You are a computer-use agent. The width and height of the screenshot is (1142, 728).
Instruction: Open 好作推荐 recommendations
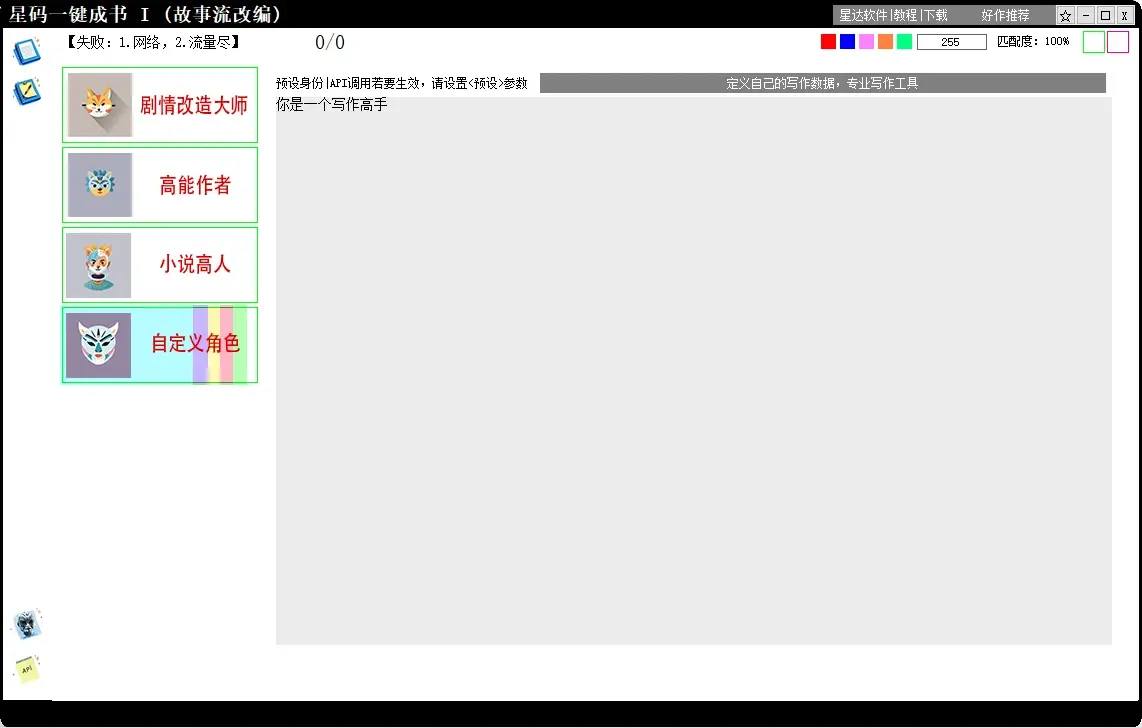(x=1005, y=16)
